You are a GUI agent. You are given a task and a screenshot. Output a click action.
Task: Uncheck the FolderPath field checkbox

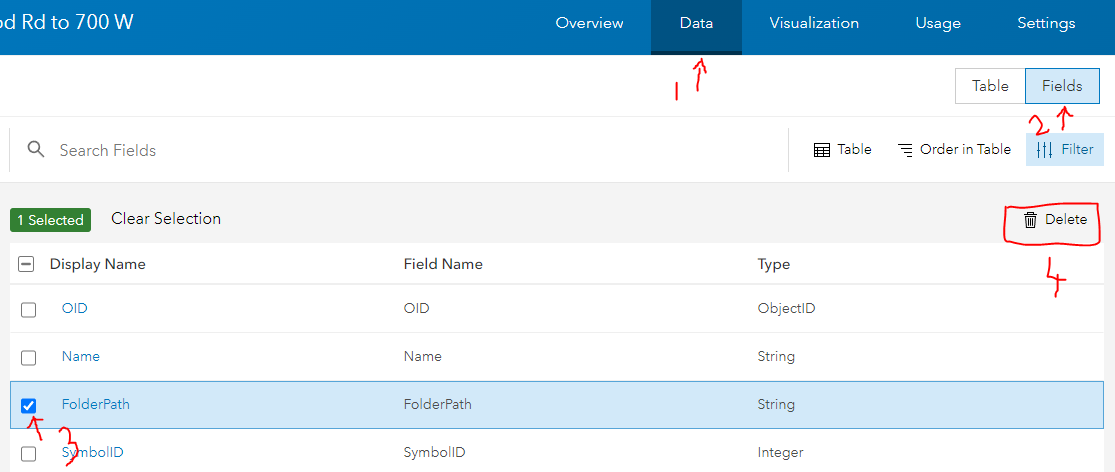(x=29, y=405)
